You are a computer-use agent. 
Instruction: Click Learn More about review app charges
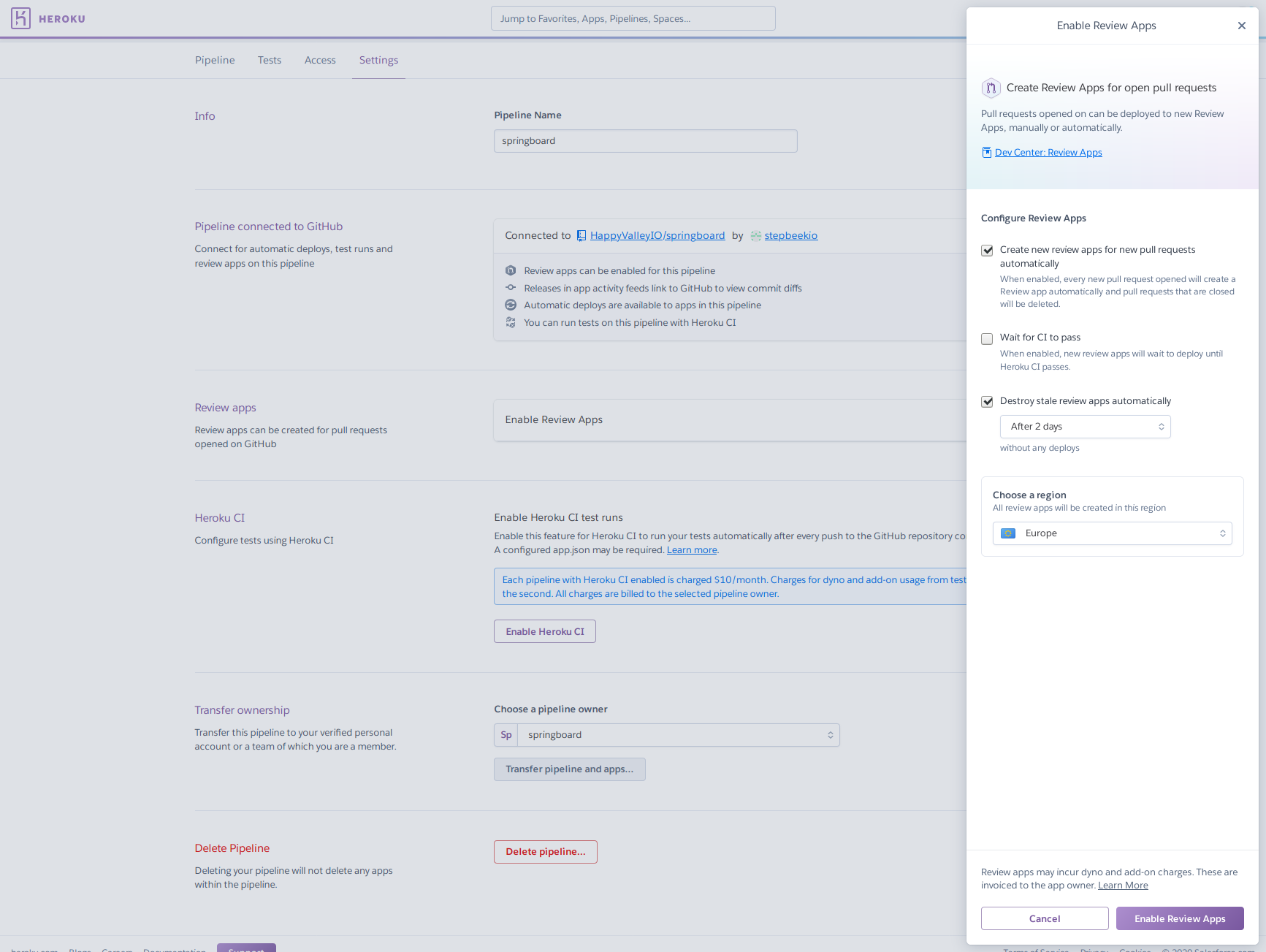click(1123, 886)
